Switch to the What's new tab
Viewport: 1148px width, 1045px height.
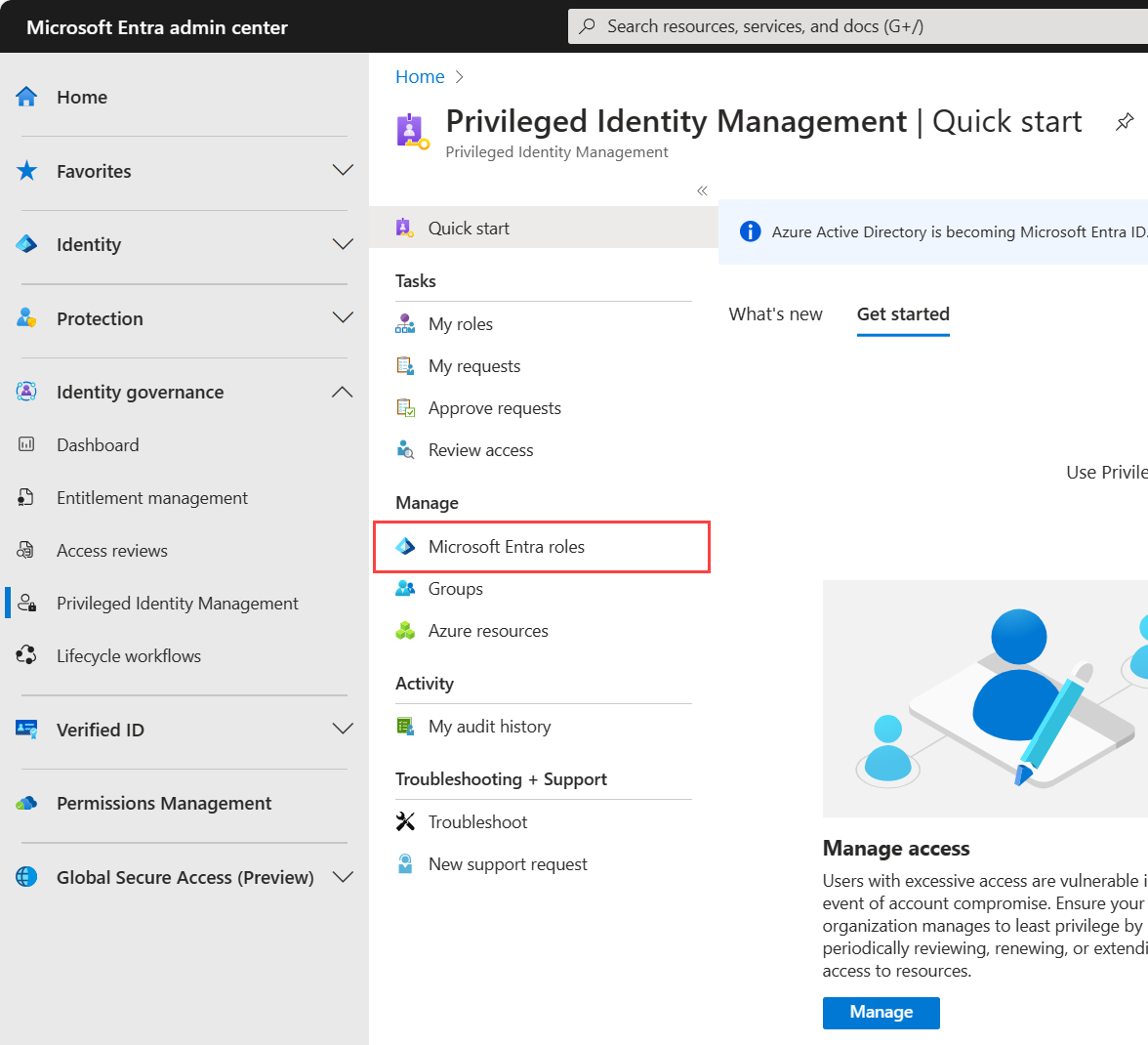click(775, 314)
